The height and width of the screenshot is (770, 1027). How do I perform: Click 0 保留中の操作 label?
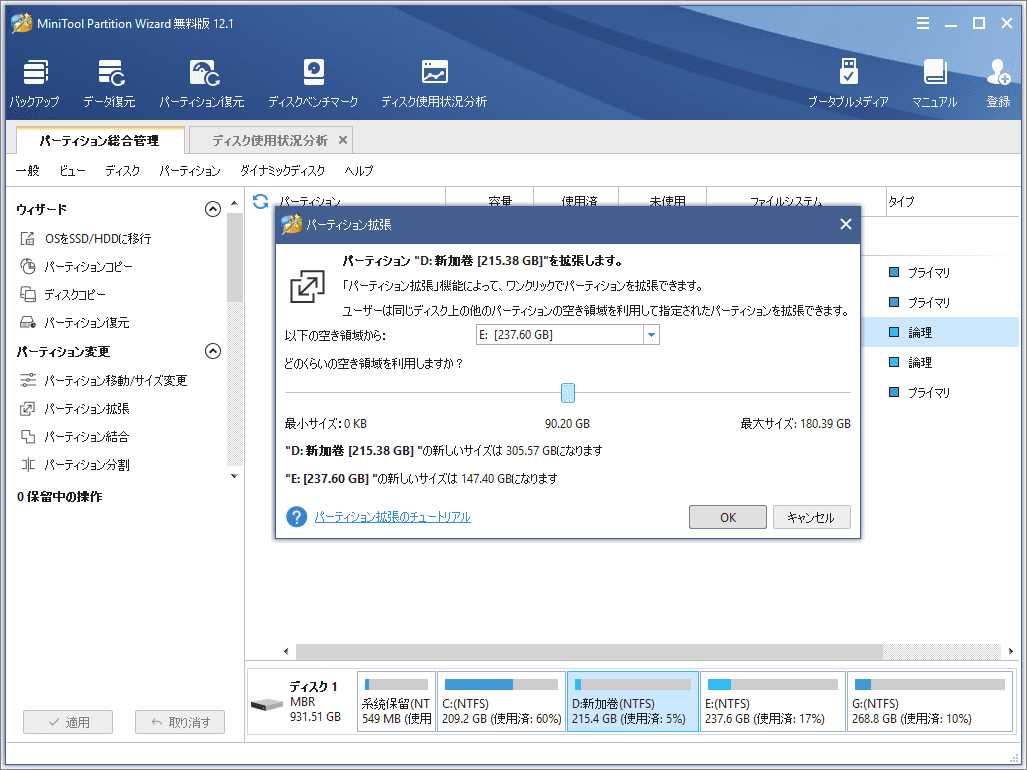coord(60,497)
